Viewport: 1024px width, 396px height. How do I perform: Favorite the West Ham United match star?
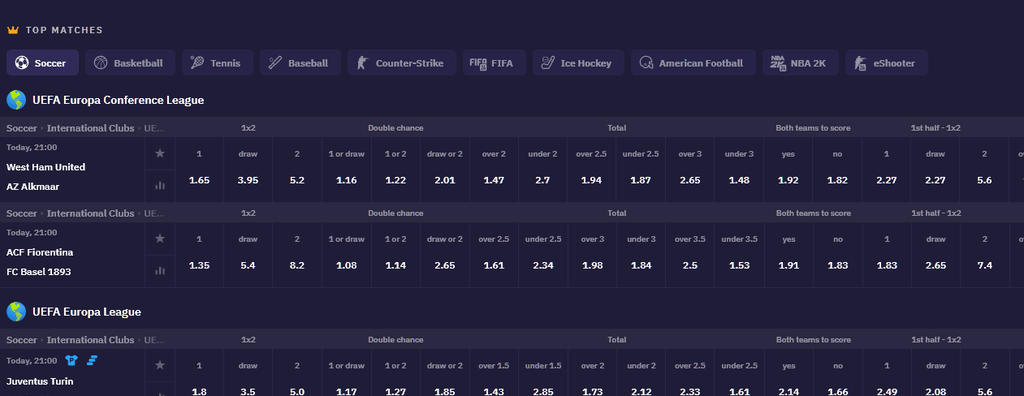pos(160,153)
